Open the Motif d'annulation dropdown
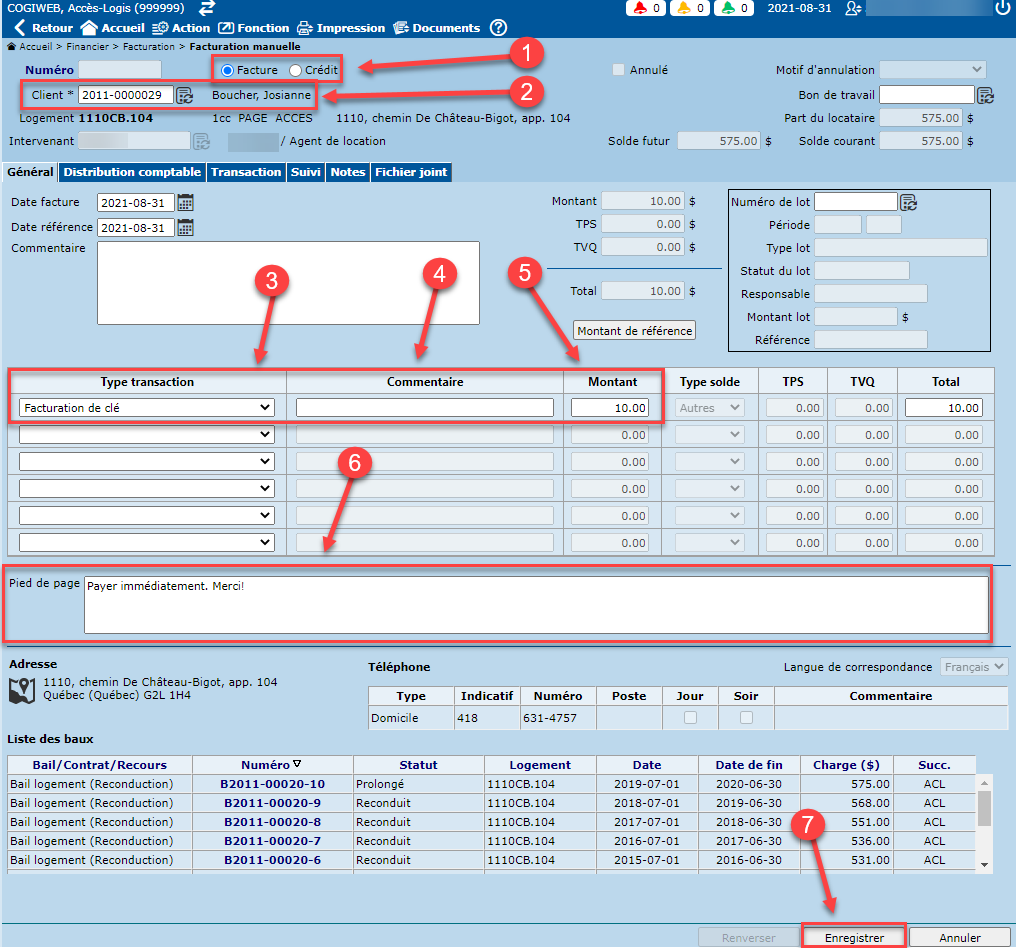Screen dimensions: 1016x948 pyautogui.click(x=932, y=70)
